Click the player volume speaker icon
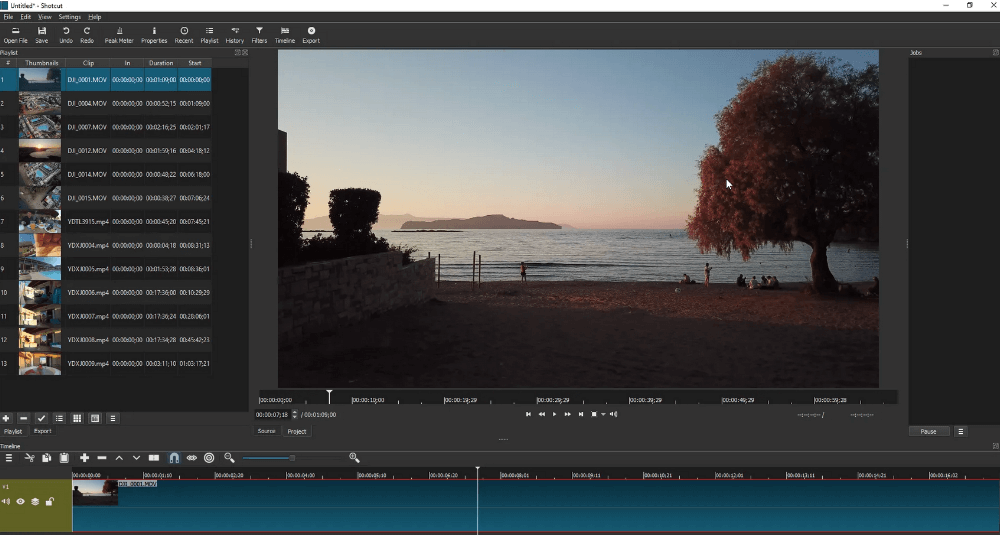Image resolution: width=1000 pixels, height=535 pixels. 613,414
